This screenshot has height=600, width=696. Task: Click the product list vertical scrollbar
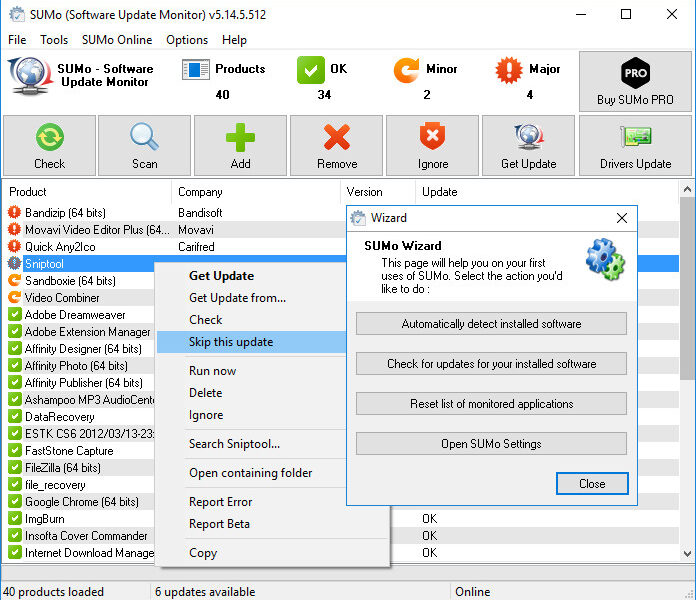686,300
